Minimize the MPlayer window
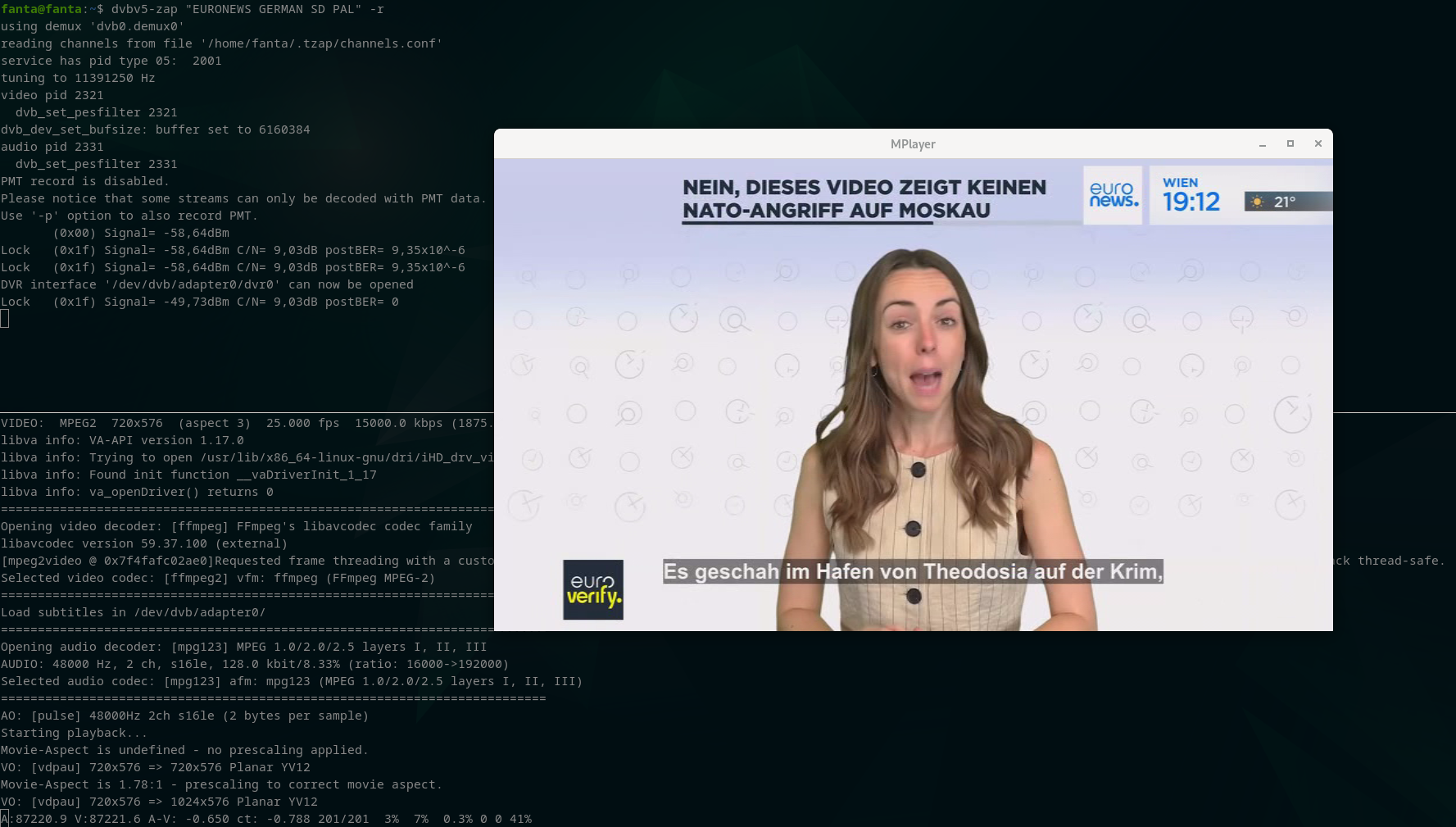 [x=1263, y=144]
